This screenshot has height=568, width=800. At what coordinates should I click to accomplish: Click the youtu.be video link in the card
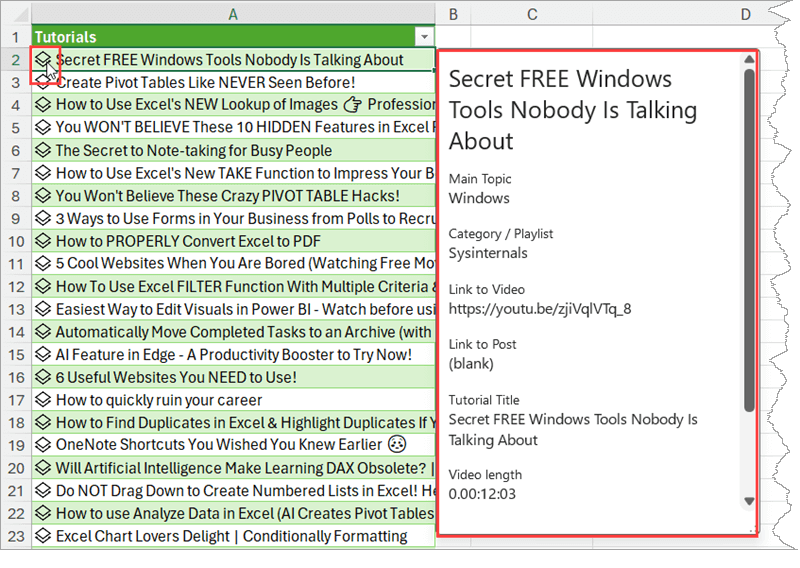tap(539, 308)
